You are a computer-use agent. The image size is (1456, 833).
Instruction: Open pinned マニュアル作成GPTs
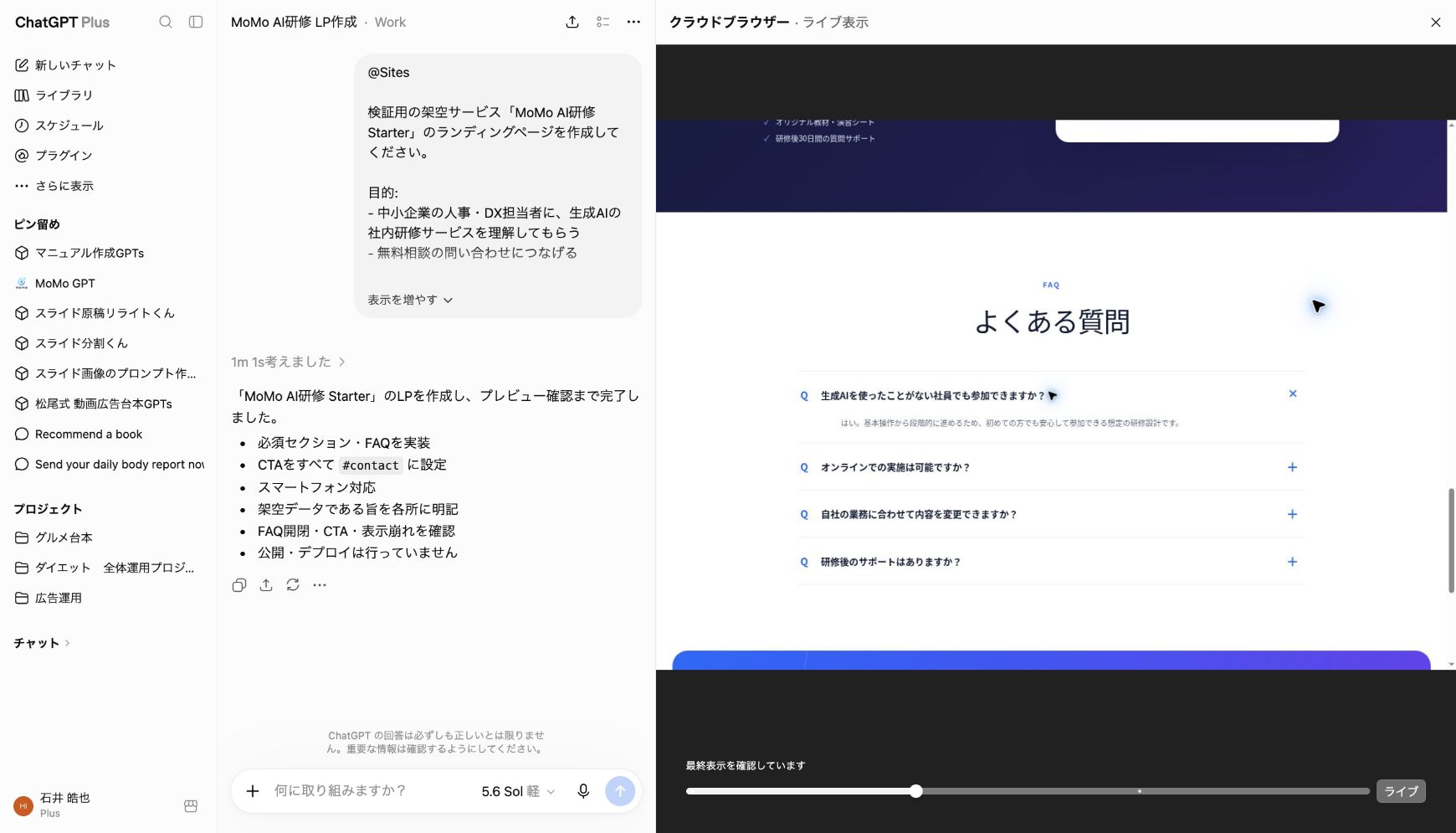[x=79, y=253]
